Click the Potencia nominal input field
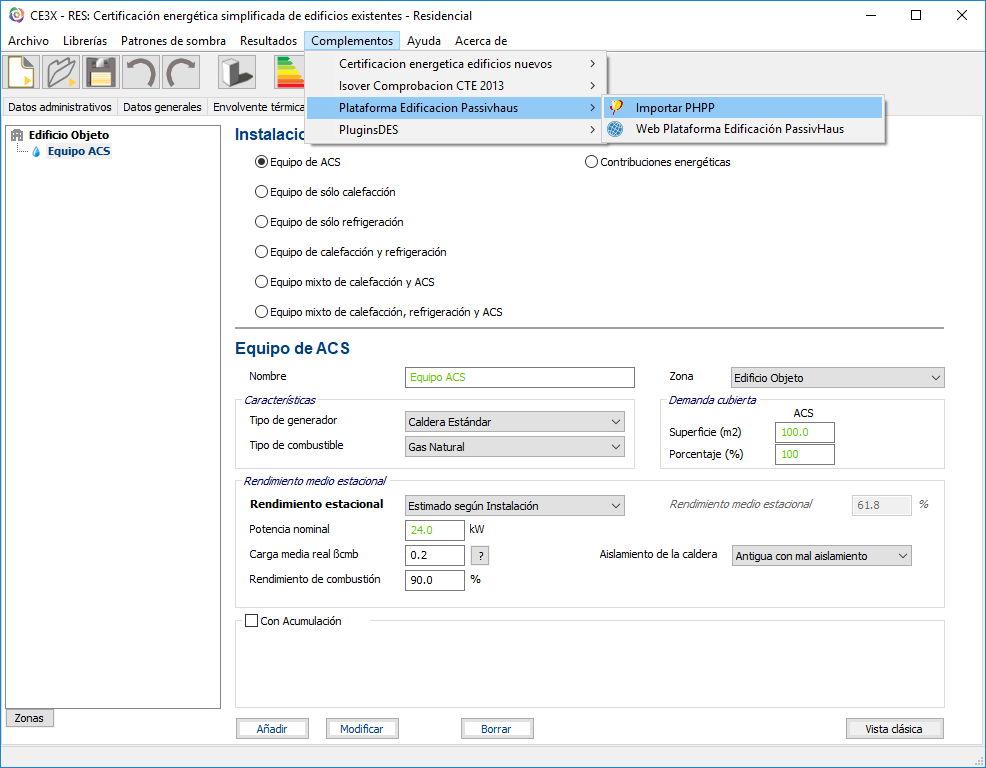 [x=435, y=530]
